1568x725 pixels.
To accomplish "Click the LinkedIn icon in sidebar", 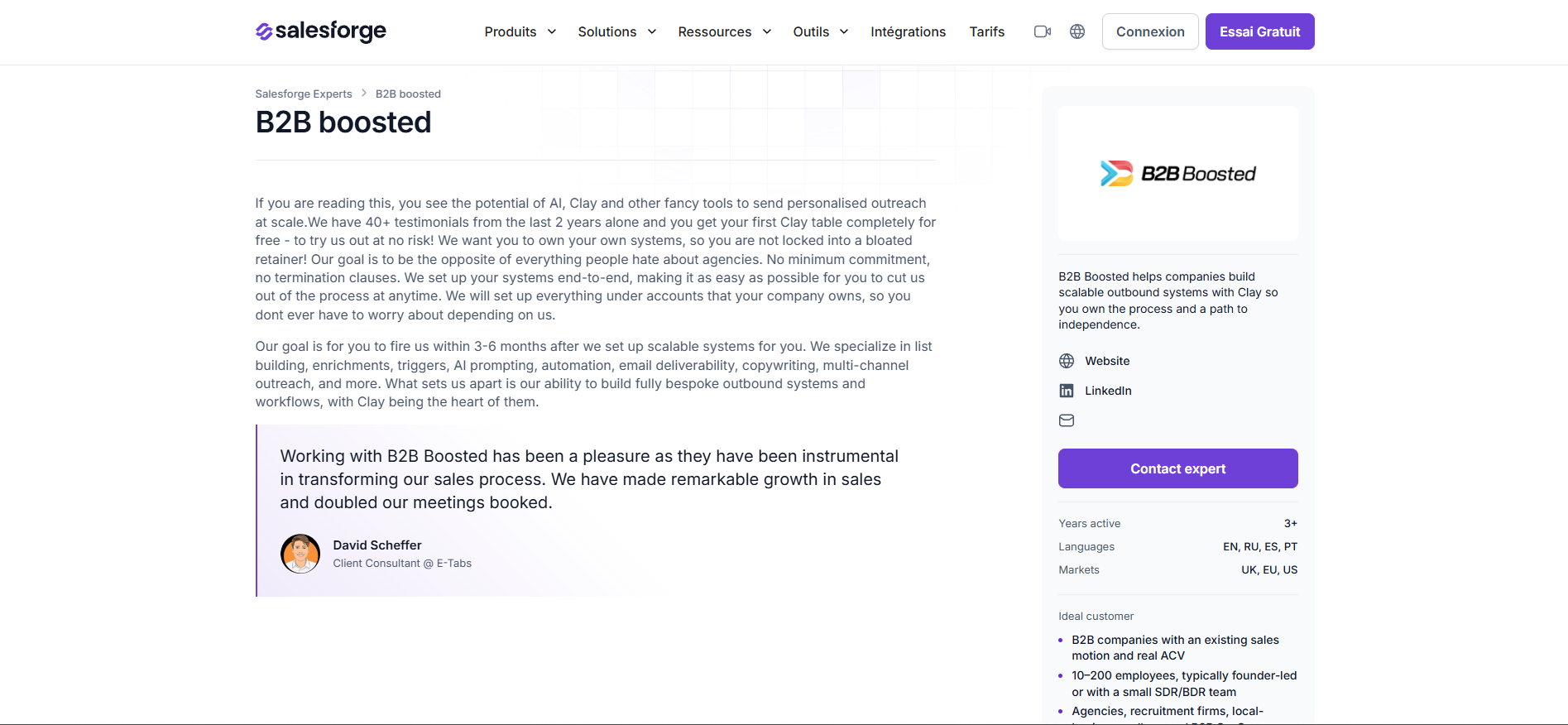I will [1067, 391].
